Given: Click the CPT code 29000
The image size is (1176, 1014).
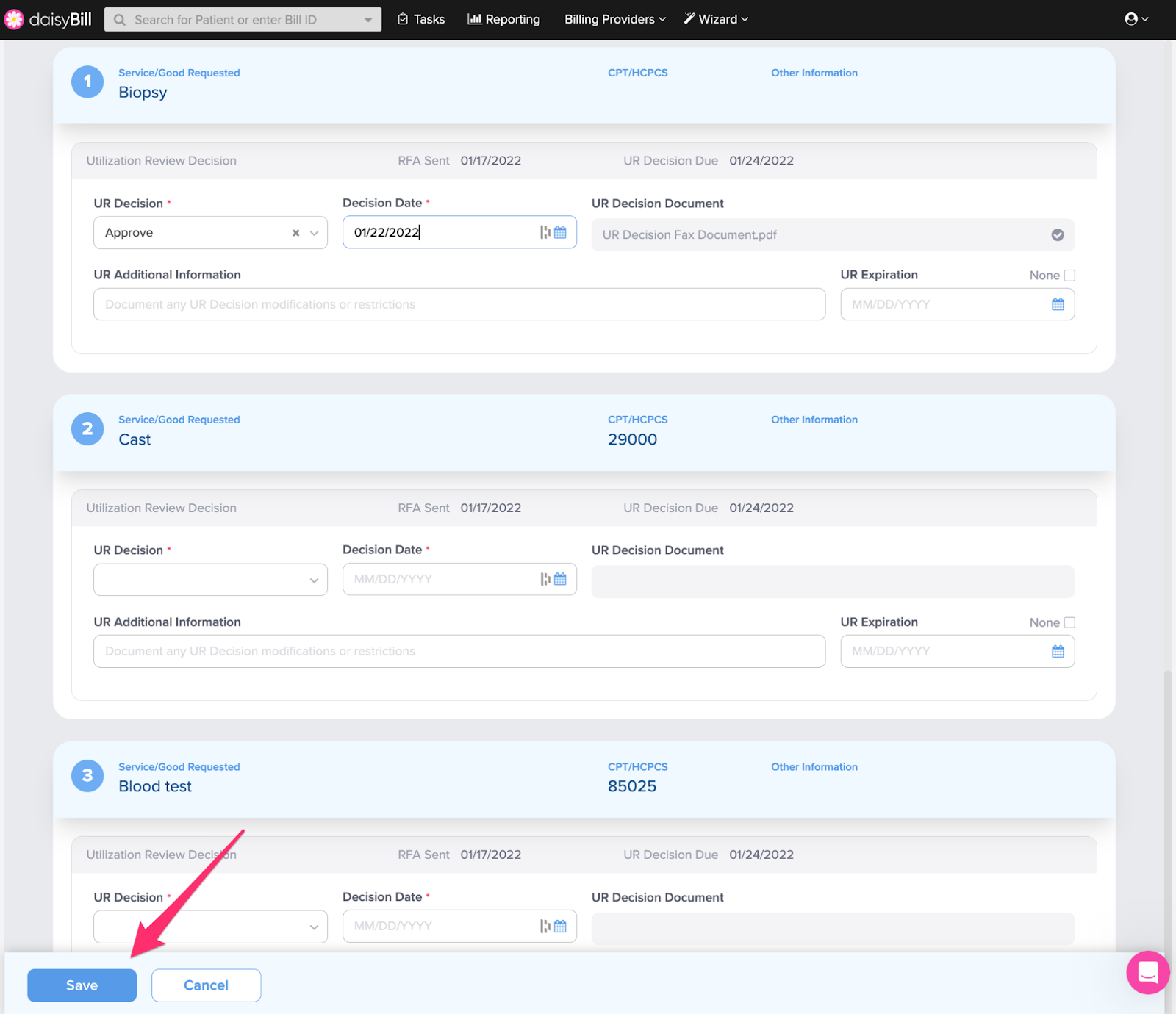Looking at the screenshot, I should click(x=632, y=439).
